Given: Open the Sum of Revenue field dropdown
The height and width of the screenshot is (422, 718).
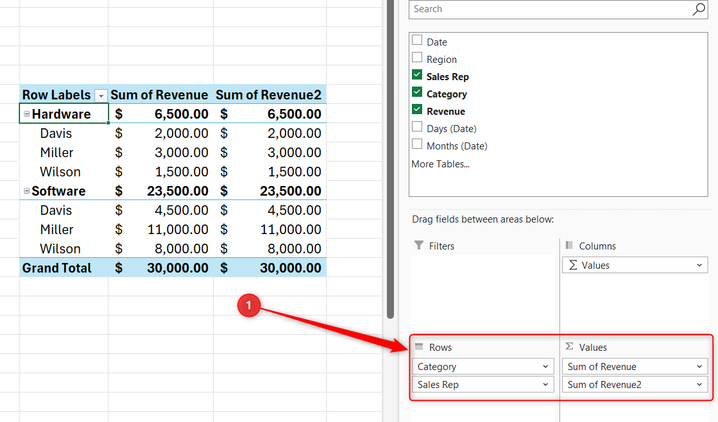Looking at the screenshot, I should (699, 367).
